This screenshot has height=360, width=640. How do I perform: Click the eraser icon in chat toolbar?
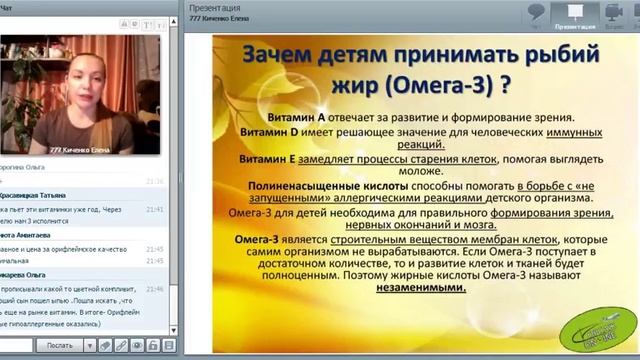point(105,346)
